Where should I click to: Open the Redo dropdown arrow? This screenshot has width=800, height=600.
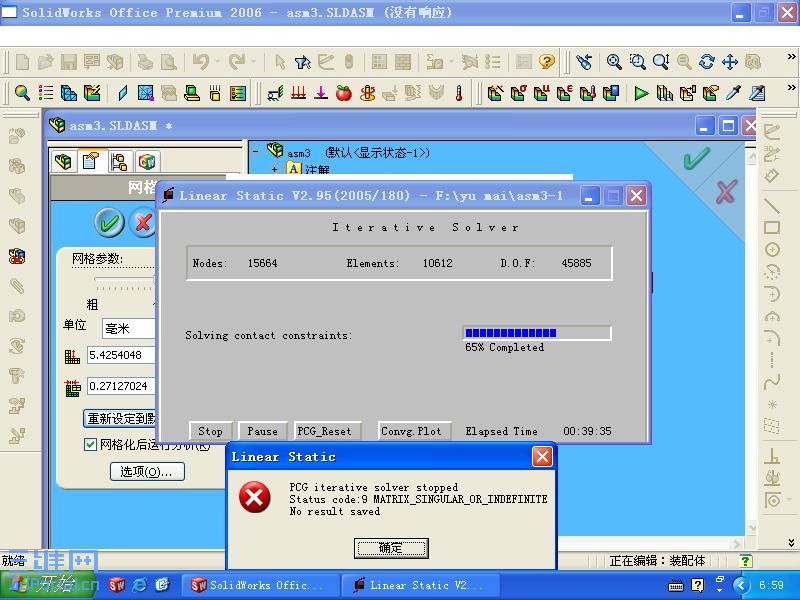[x=254, y=62]
